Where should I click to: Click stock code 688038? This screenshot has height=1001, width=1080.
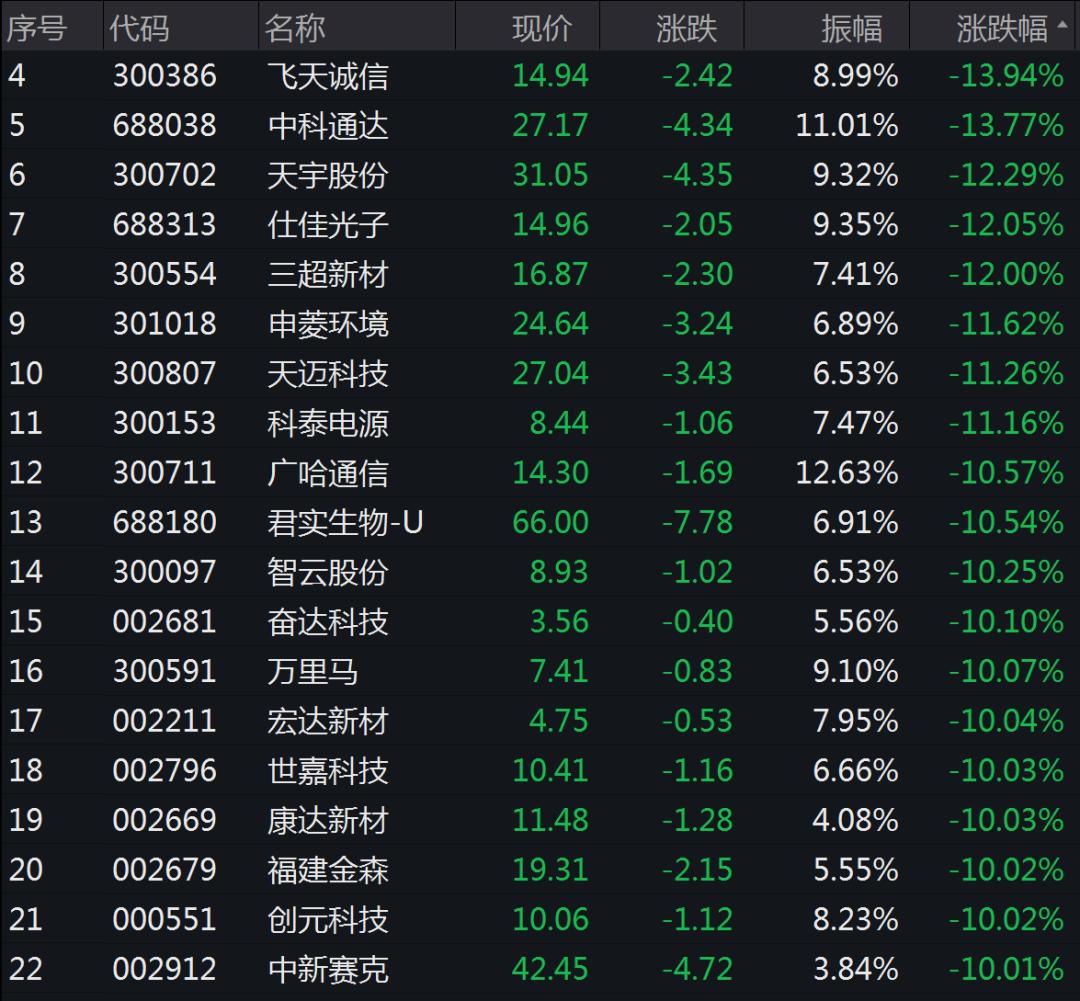point(165,125)
